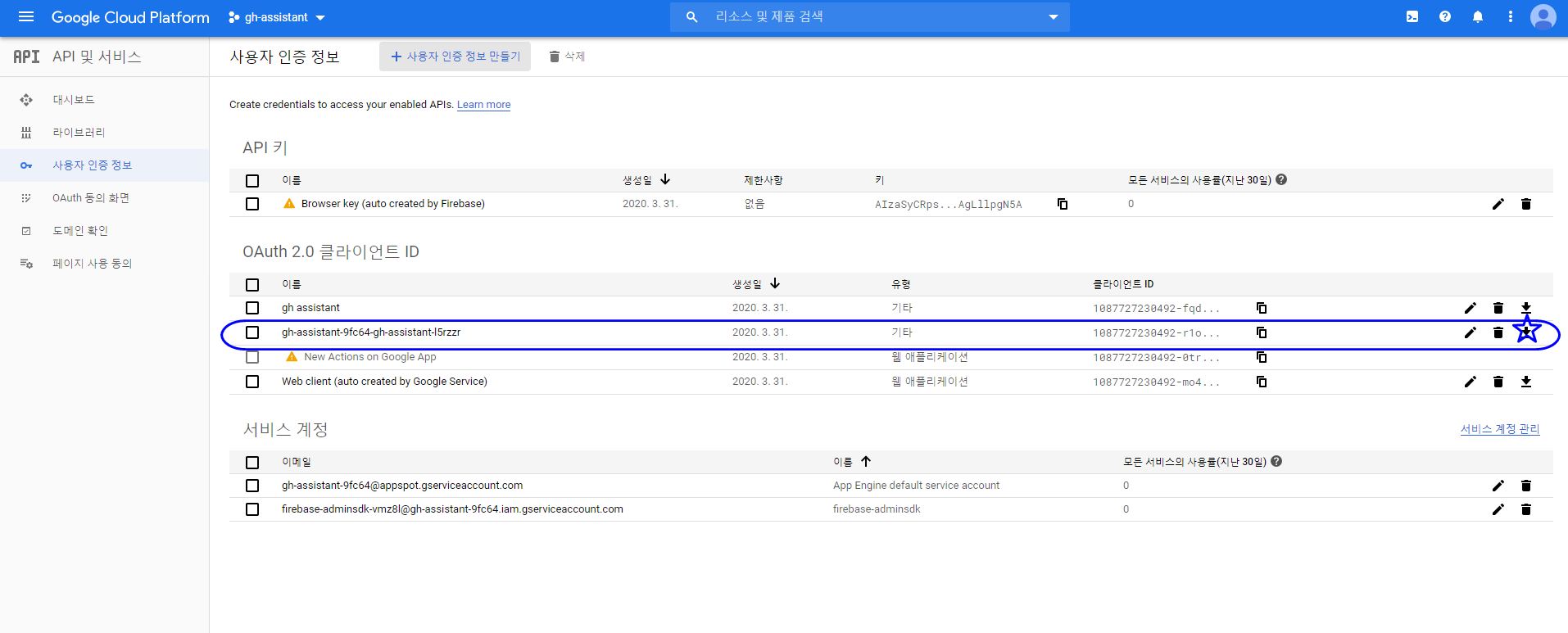This screenshot has width=1568, height=633.
Task: Click the search magnifier icon
Action: (692, 17)
